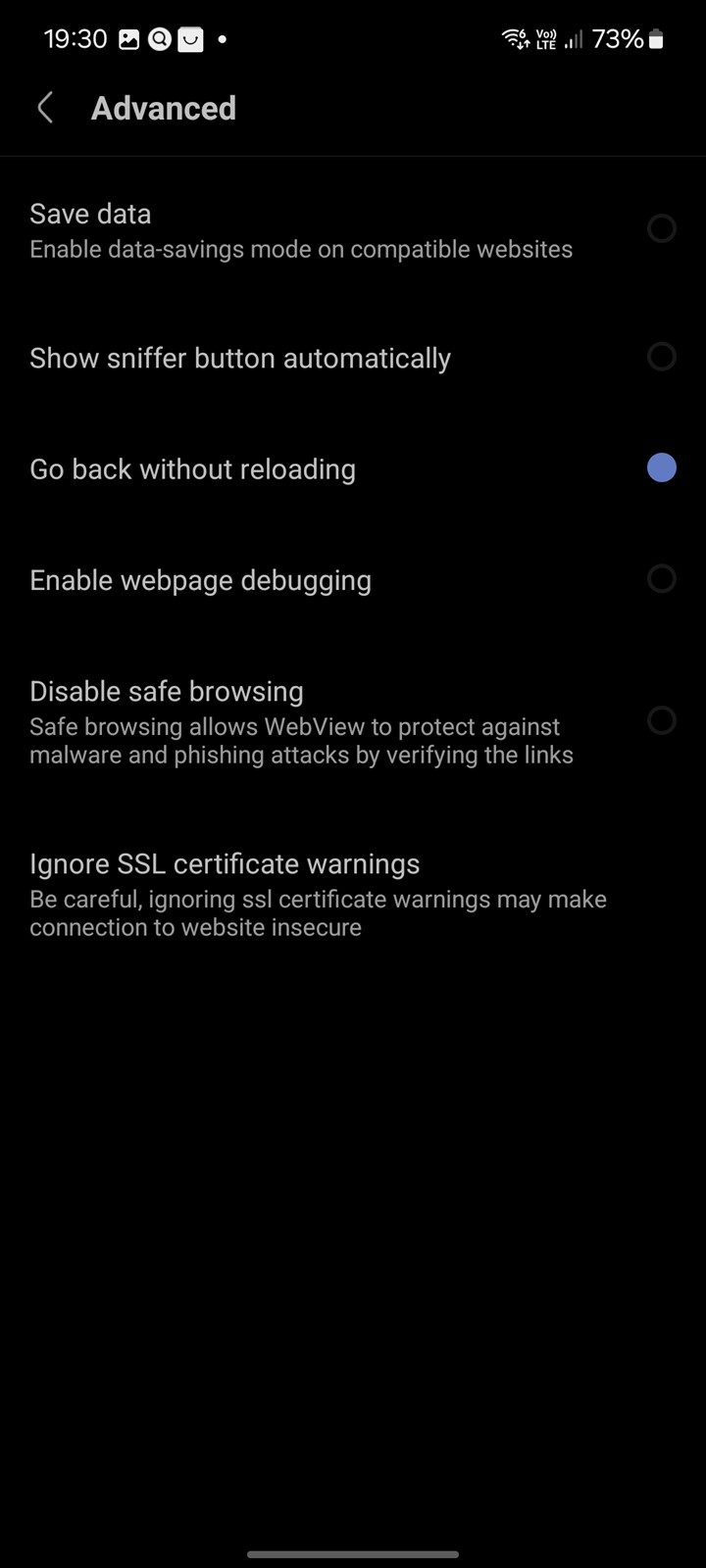Select the Disable safe browsing label
The height and width of the screenshot is (1568, 706).
[x=167, y=691]
